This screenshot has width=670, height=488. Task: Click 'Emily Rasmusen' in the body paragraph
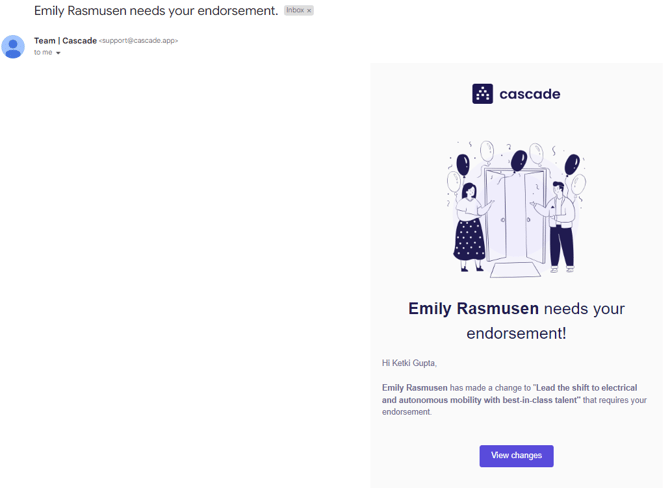(x=414, y=388)
